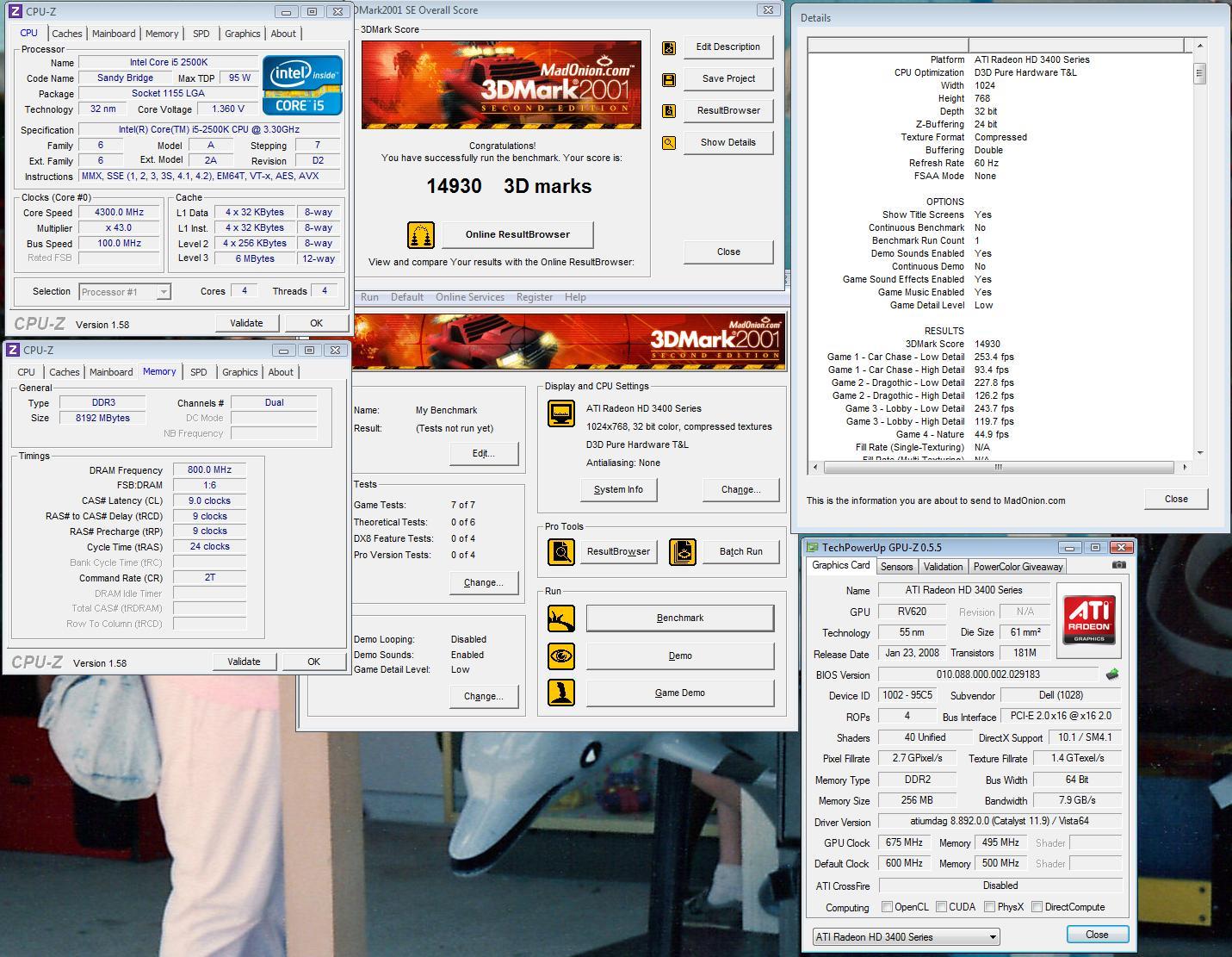
Task: Open the Help menu in 3DMark
Action: coord(575,297)
